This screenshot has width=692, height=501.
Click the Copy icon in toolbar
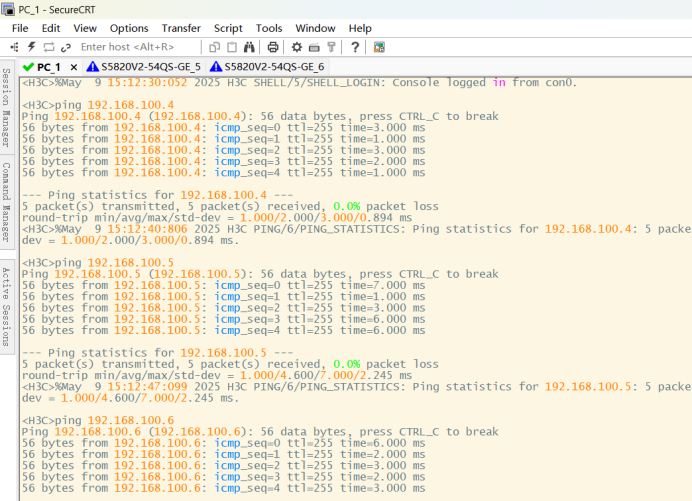click(215, 47)
